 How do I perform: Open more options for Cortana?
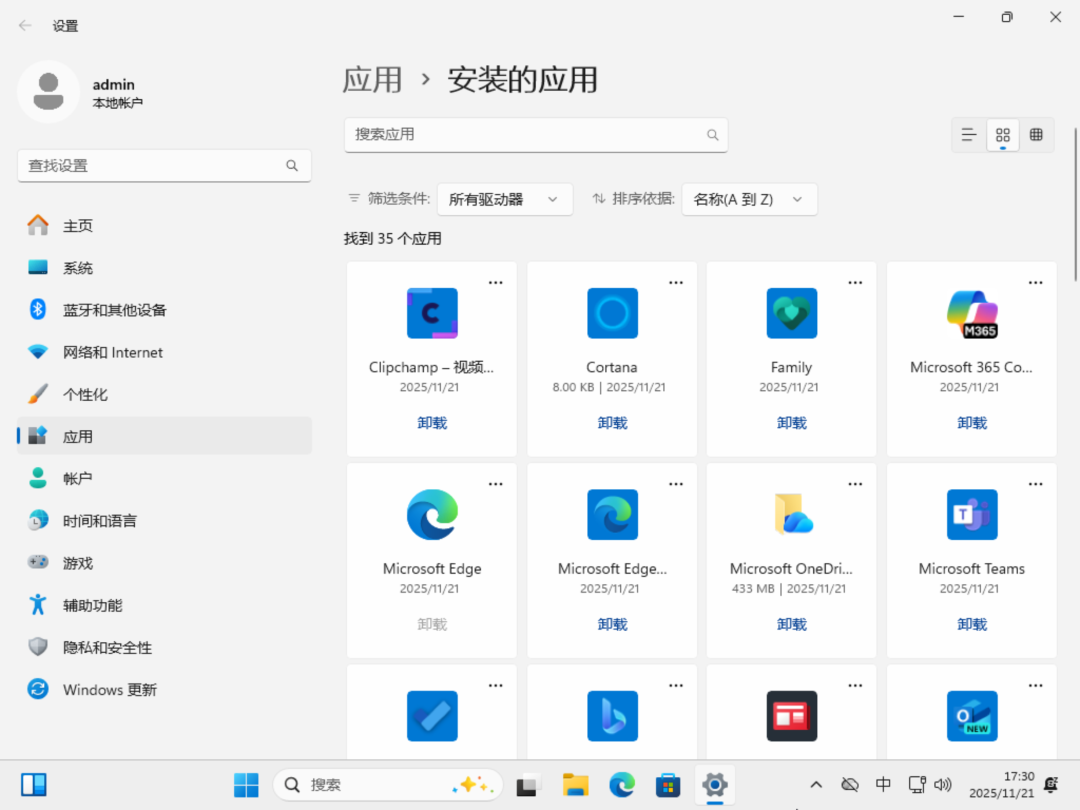[x=676, y=282]
